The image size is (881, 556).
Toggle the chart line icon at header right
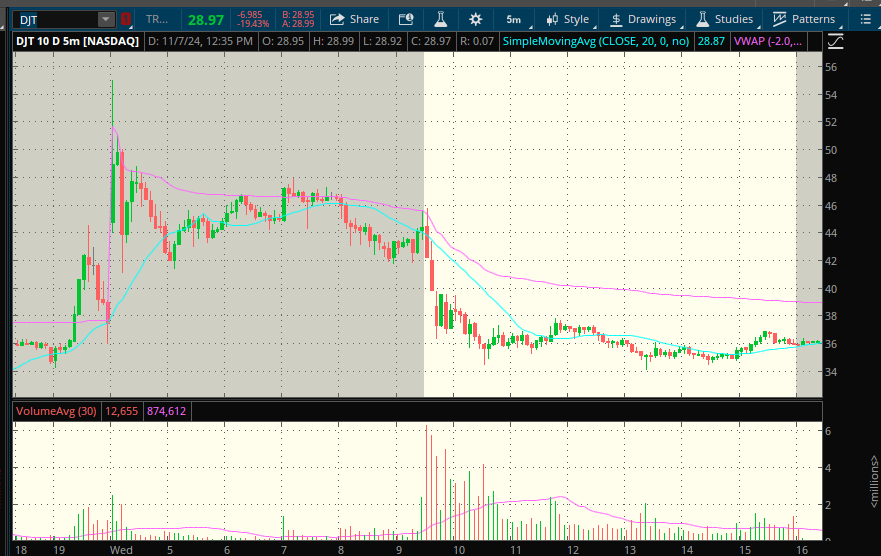(x=835, y=42)
